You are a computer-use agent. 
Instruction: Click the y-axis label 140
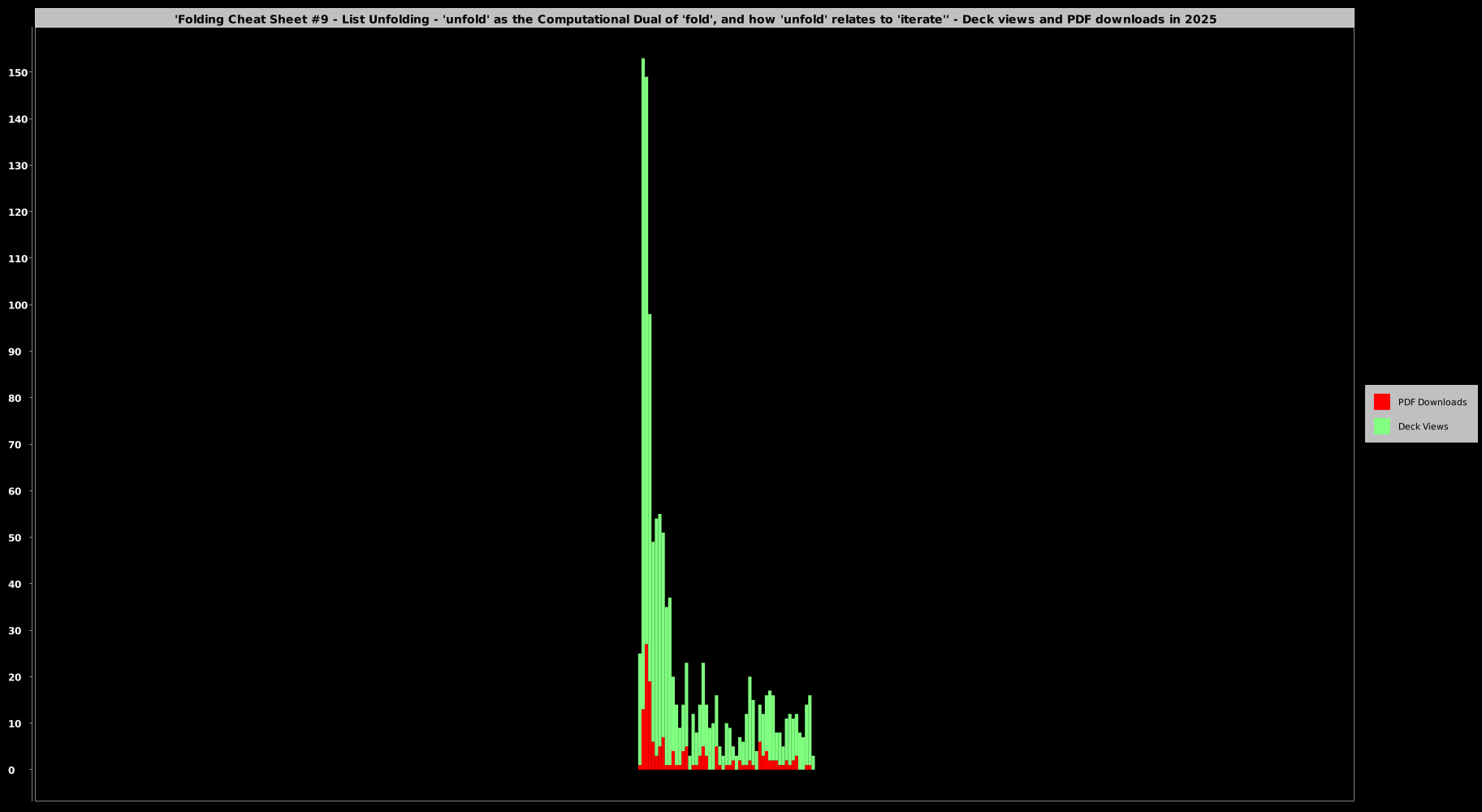click(x=18, y=119)
